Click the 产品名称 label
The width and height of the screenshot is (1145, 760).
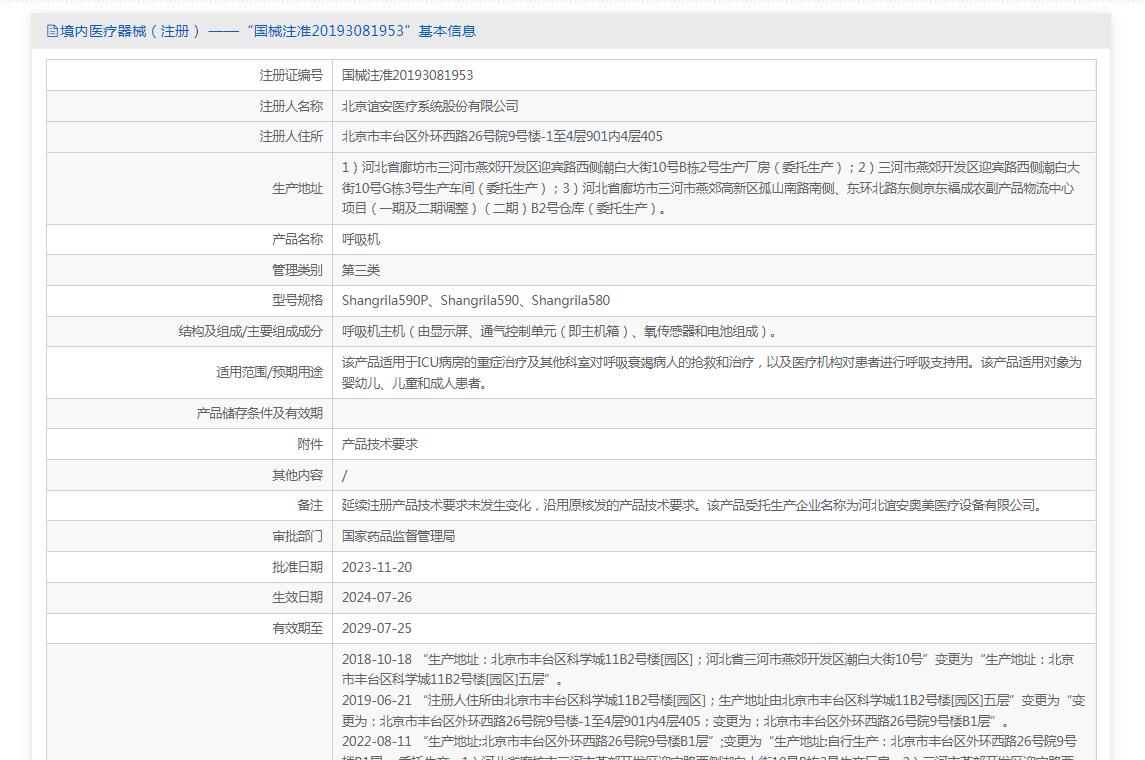click(297, 239)
